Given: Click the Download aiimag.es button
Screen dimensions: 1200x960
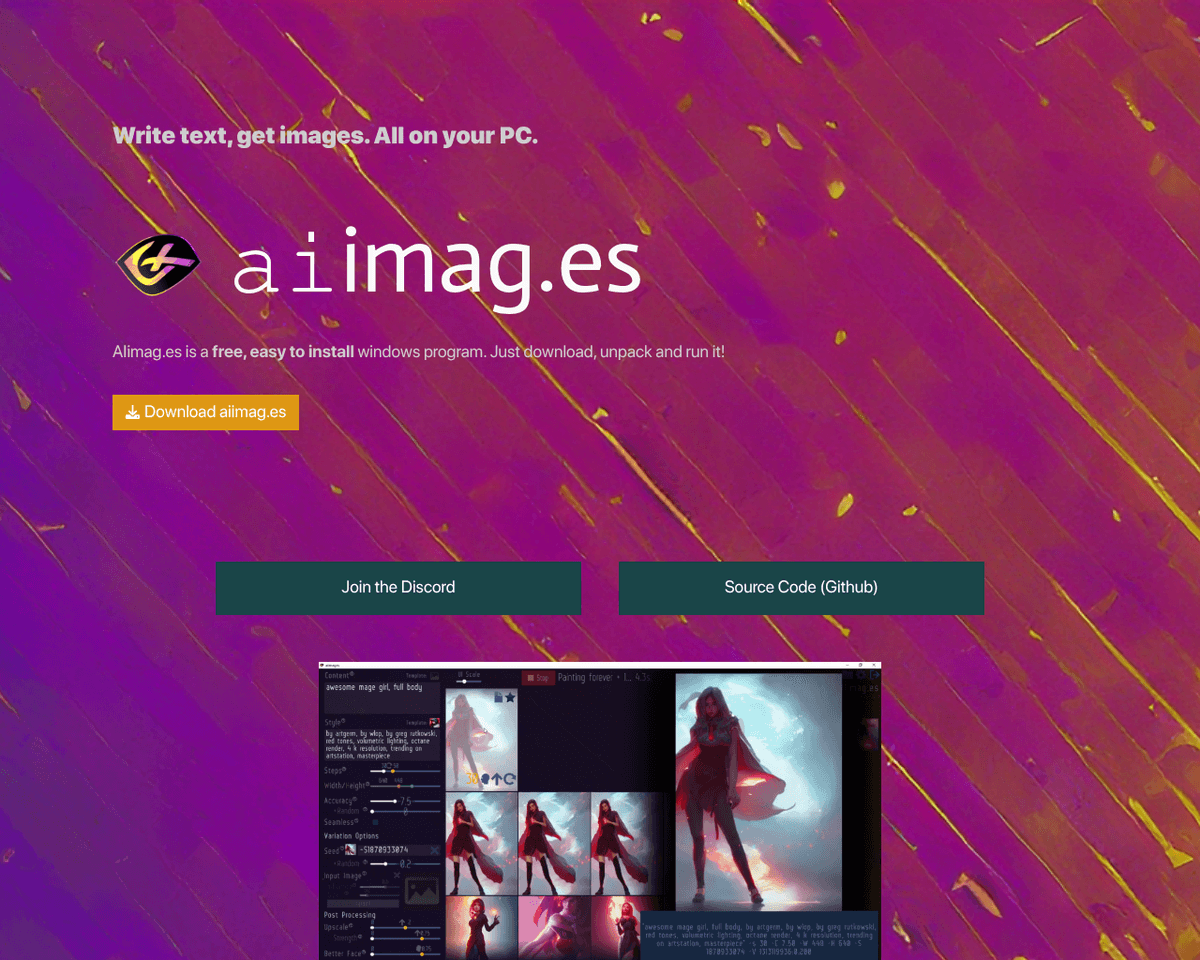Looking at the screenshot, I should 205,412.
